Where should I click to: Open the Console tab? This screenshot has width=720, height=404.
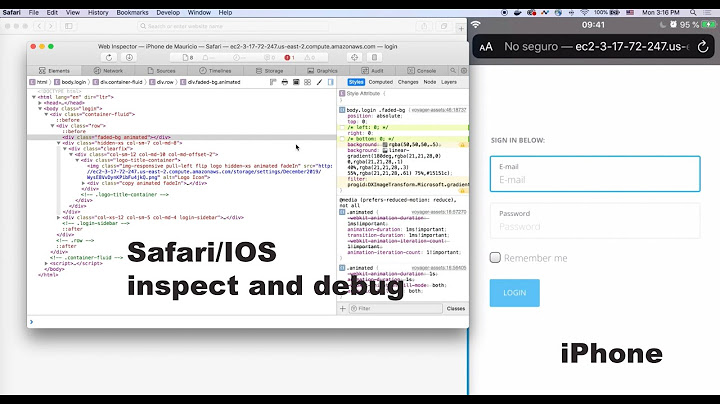422,71
